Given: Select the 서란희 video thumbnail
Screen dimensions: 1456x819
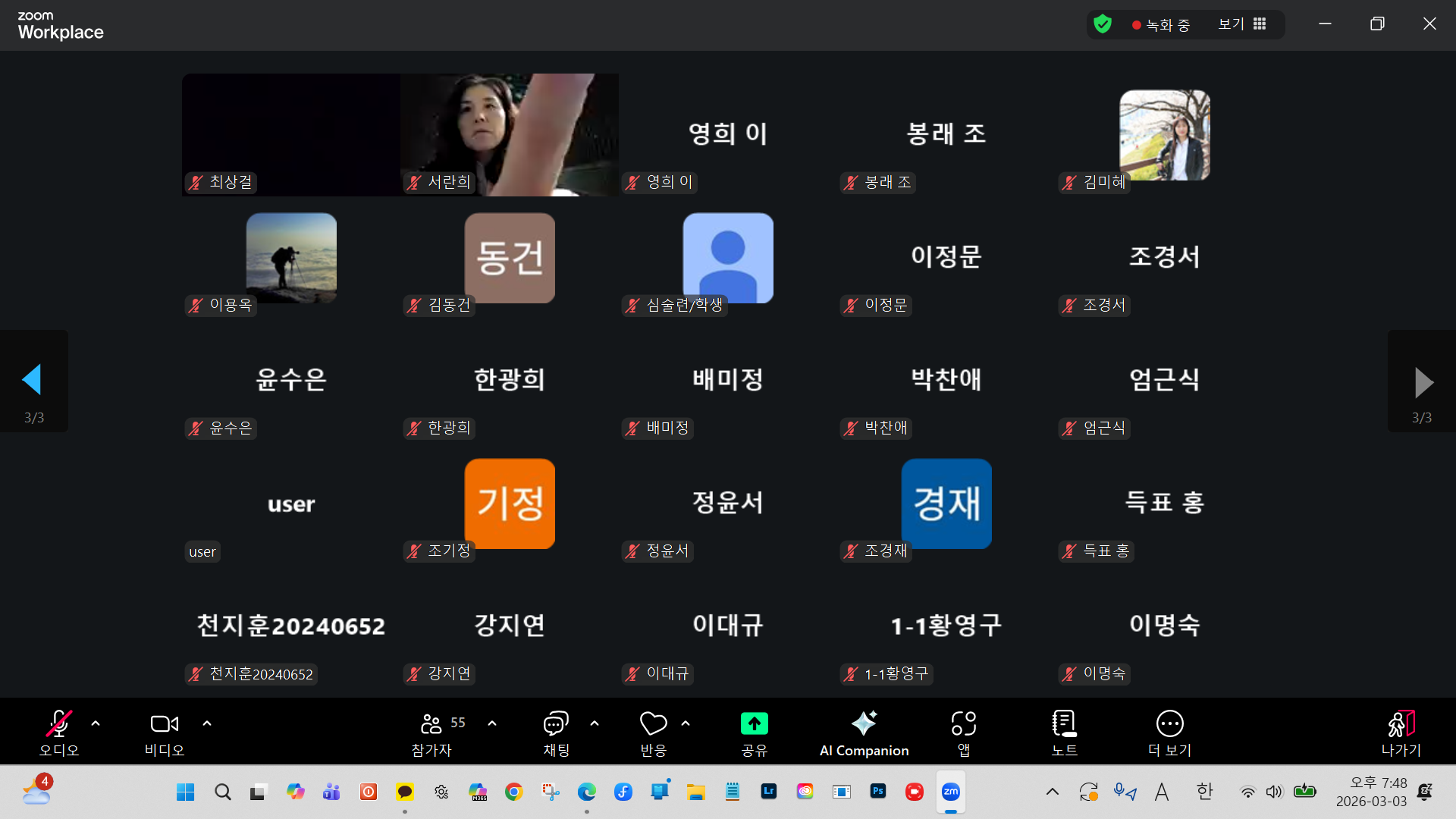Looking at the screenshot, I should (x=509, y=134).
